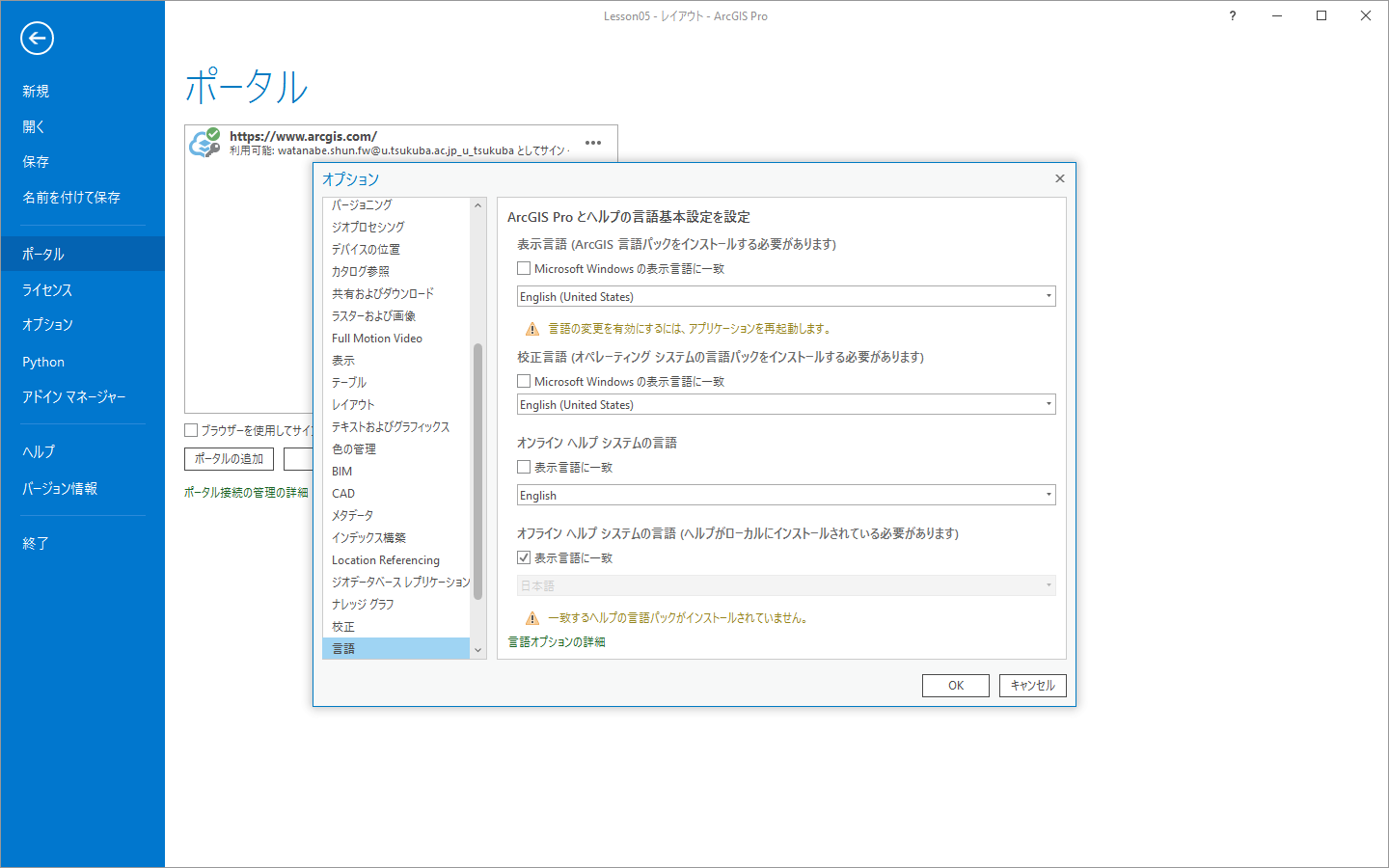The image size is (1389, 868).
Task: Enable Windows display language match for 校正言語
Action: (524, 381)
